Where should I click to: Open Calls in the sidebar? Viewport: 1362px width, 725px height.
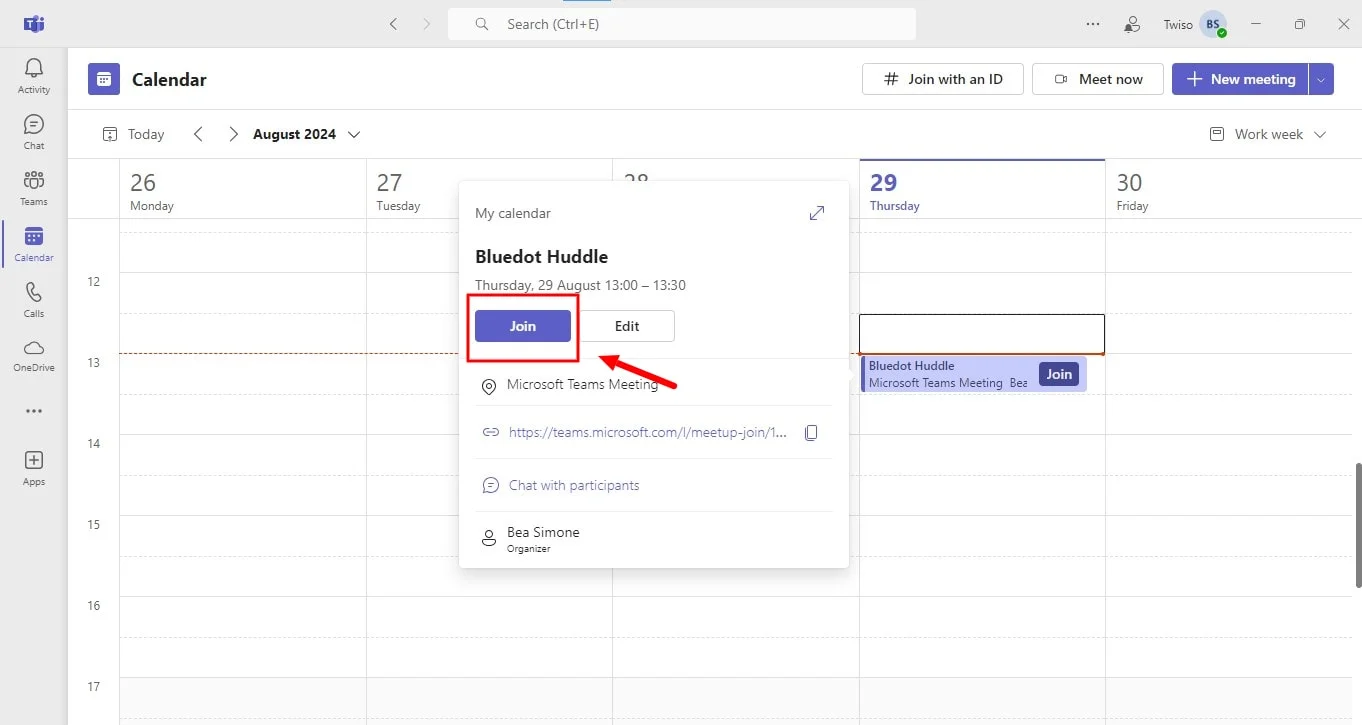click(34, 300)
